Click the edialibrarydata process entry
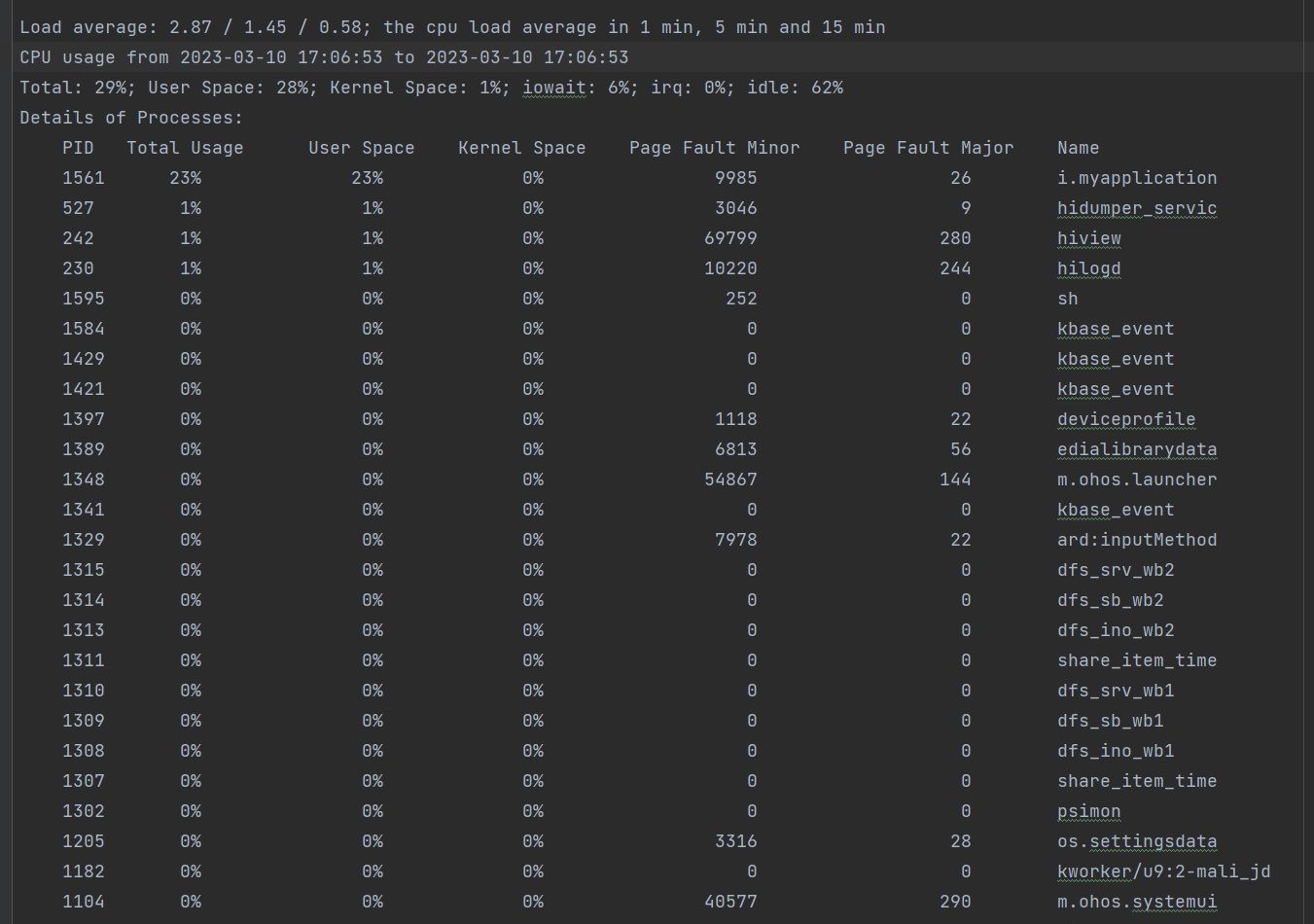The image size is (1314, 924). coord(1136,449)
